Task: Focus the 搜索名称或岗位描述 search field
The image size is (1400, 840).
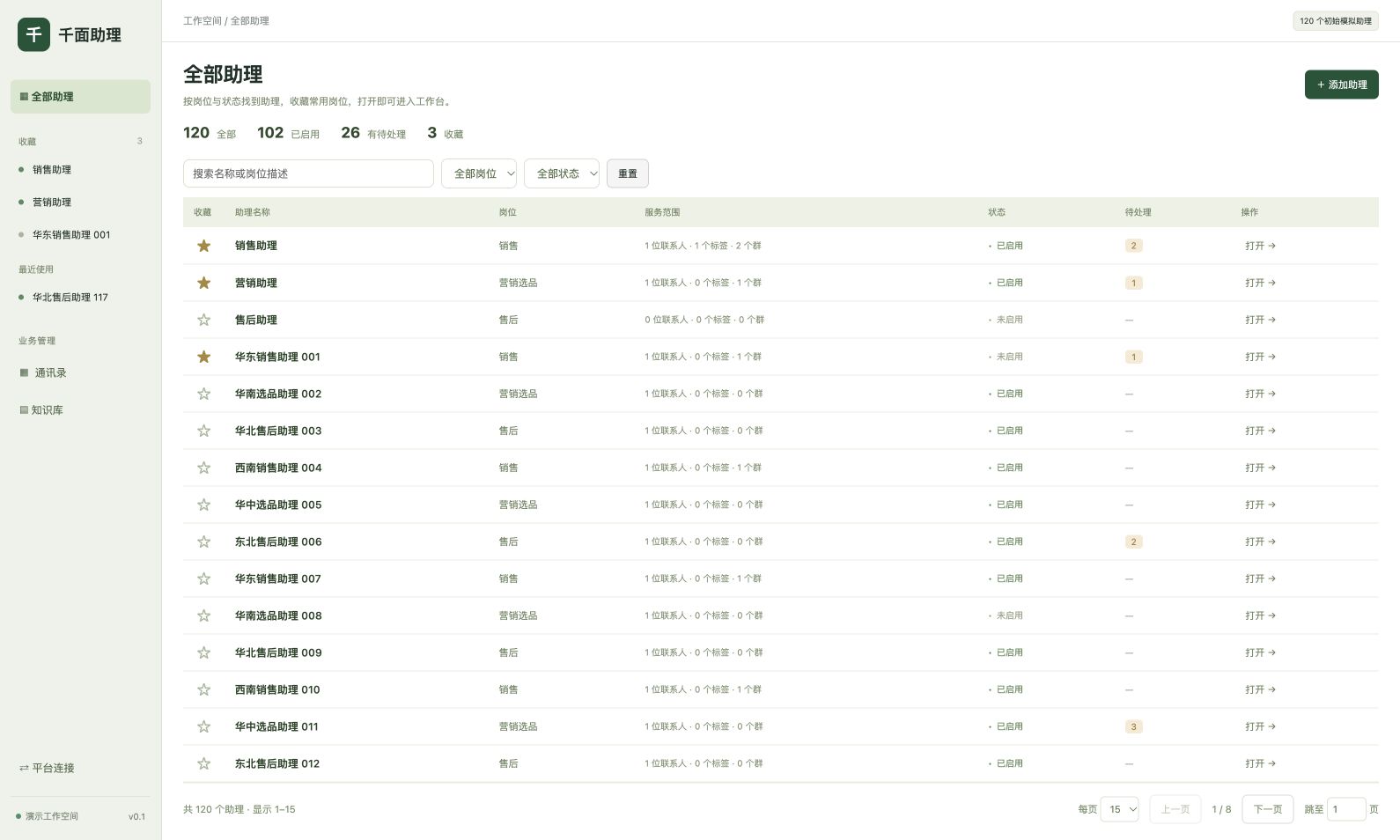Action: coord(308,173)
